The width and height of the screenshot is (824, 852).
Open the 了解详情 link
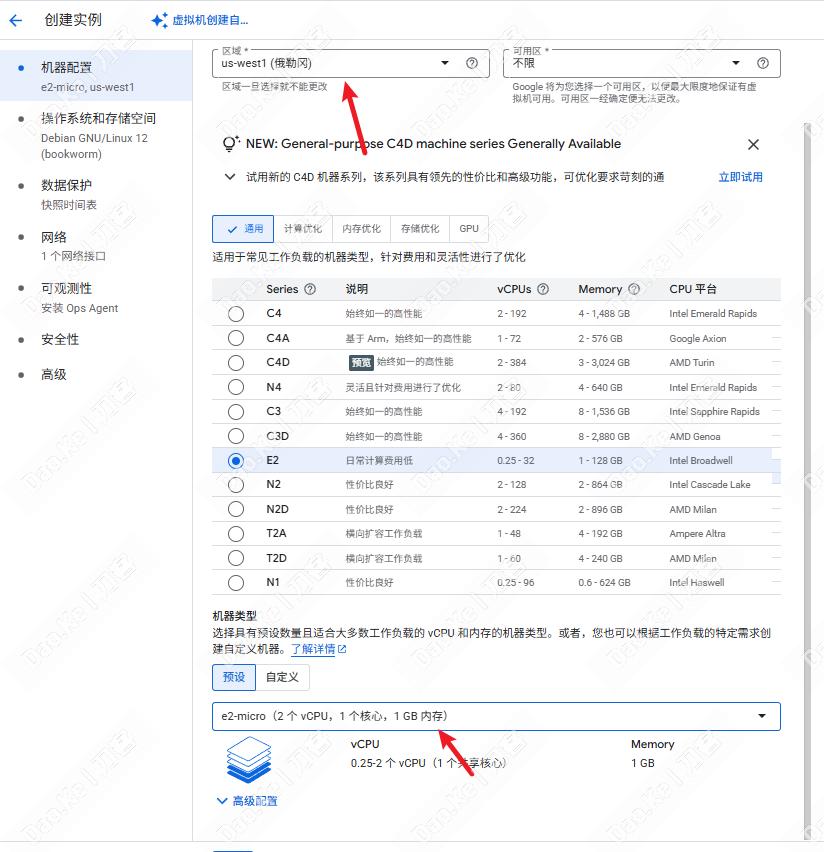click(313, 649)
